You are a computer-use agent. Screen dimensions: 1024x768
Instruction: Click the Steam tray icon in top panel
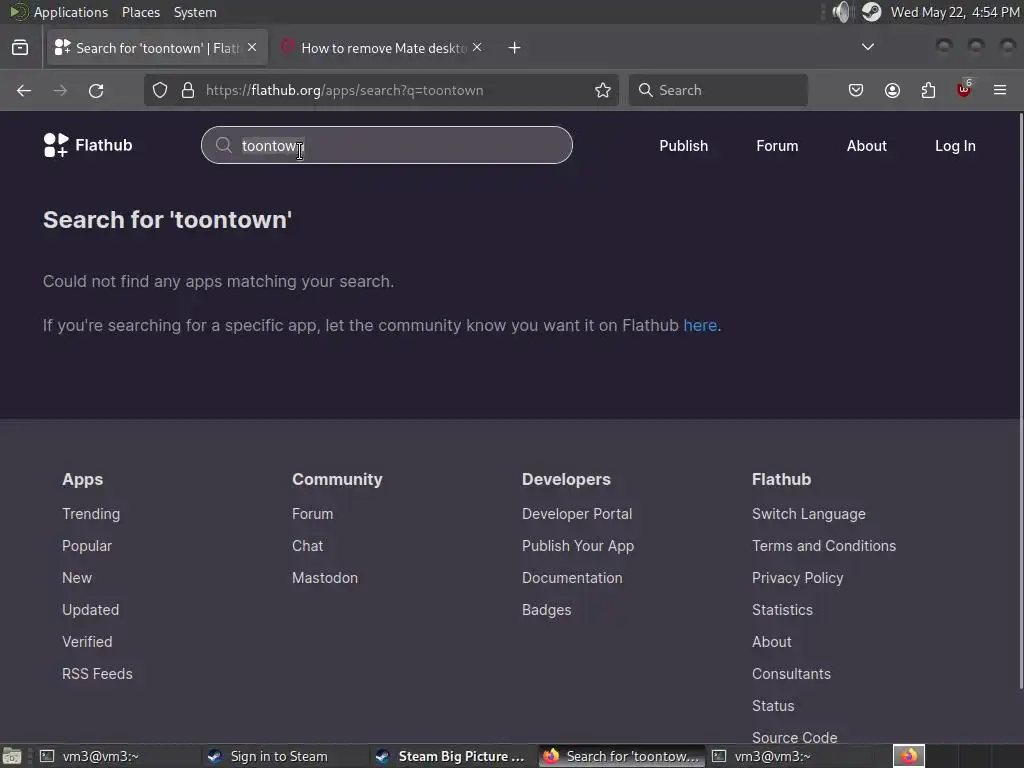pyautogui.click(x=871, y=12)
